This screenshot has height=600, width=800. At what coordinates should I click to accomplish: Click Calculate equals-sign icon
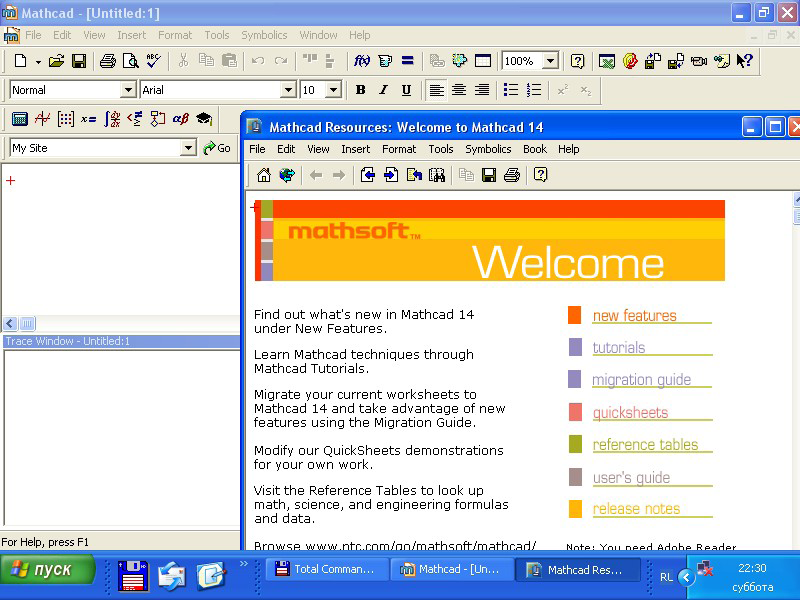click(x=407, y=61)
